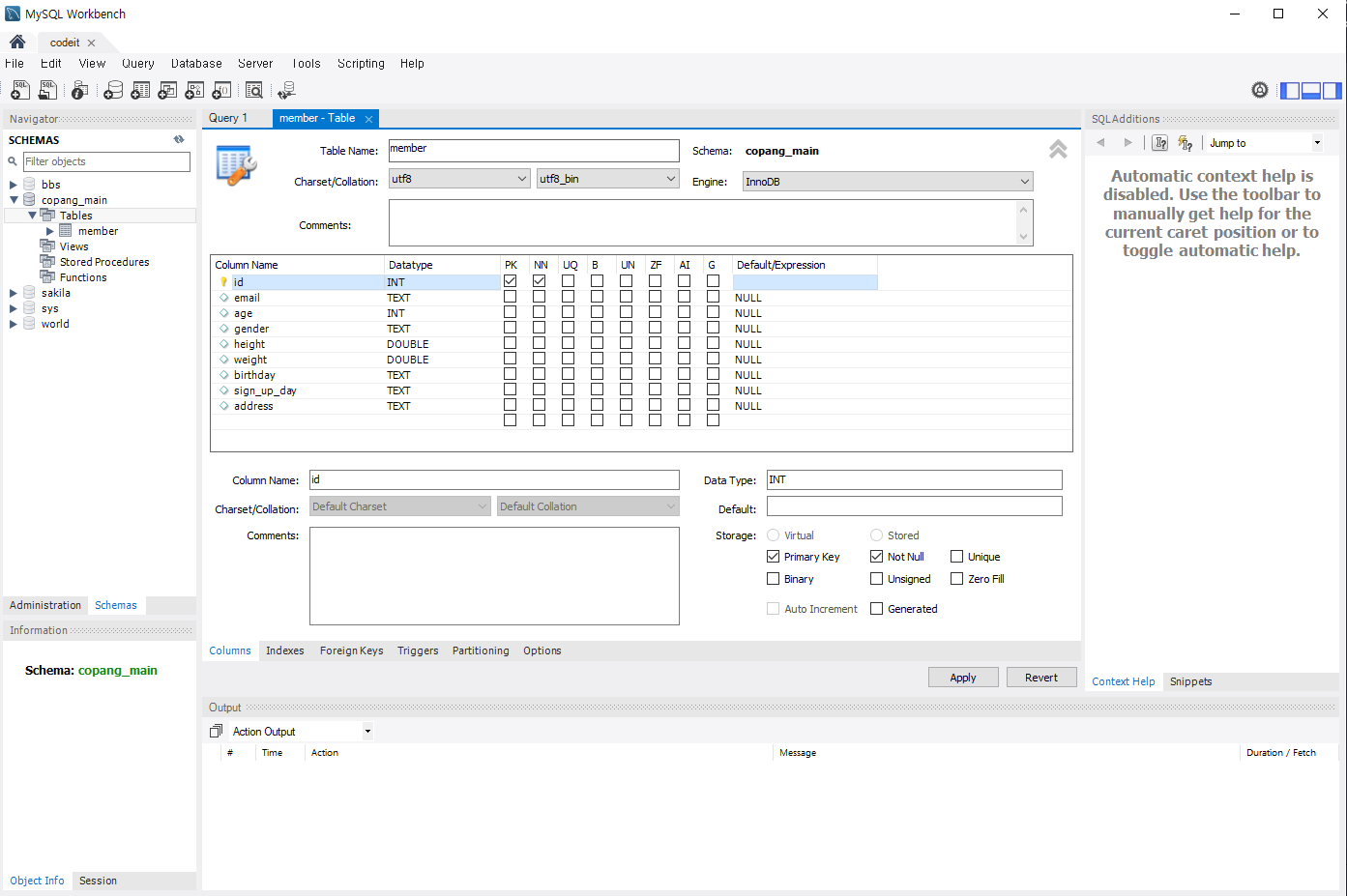Screen dimensions: 1347x896
Task: Open the Server menu
Action: tap(255, 64)
